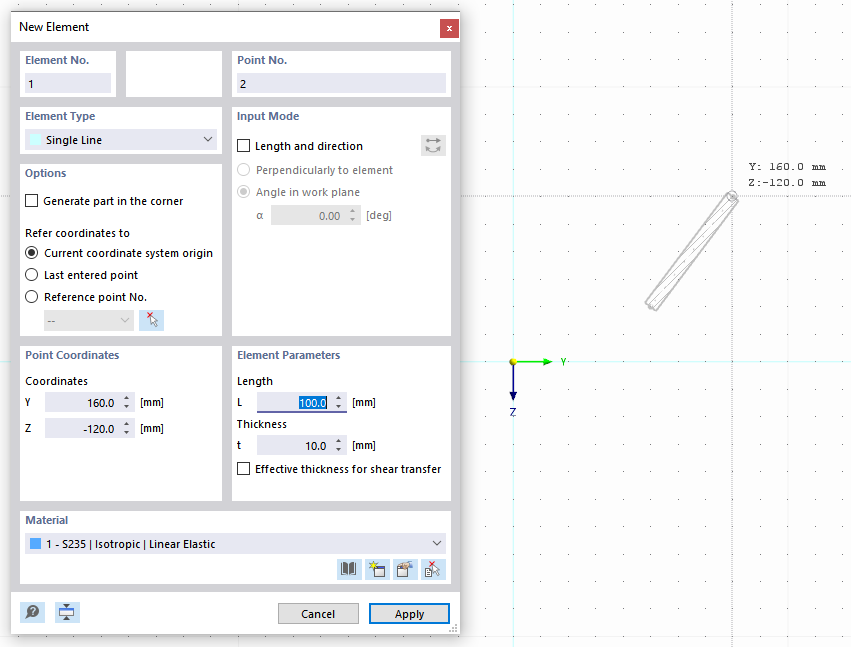This screenshot has height=647, width=851.
Task: Click the Y coordinate spinner arrows
Action: coord(126,402)
